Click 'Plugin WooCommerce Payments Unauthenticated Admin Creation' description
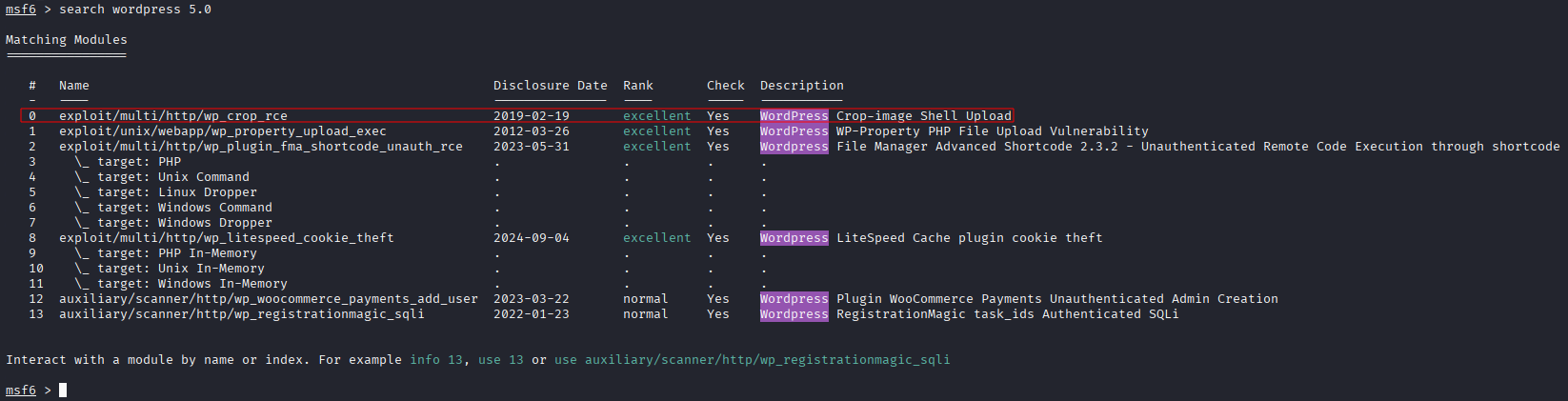This screenshot has height=401, width=1568. click(x=1057, y=299)
